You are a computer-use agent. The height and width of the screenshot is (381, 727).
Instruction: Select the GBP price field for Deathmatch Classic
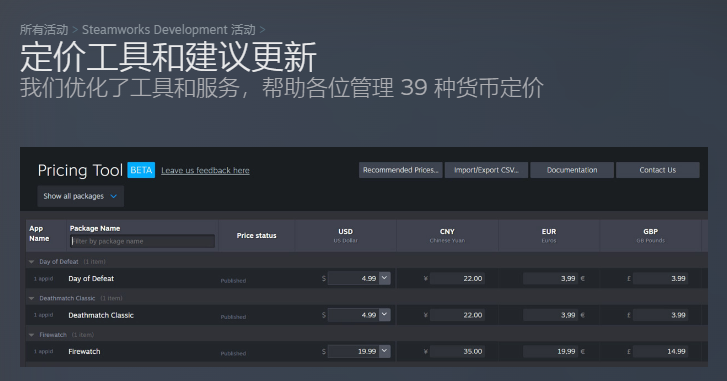[x=661, y=315]
